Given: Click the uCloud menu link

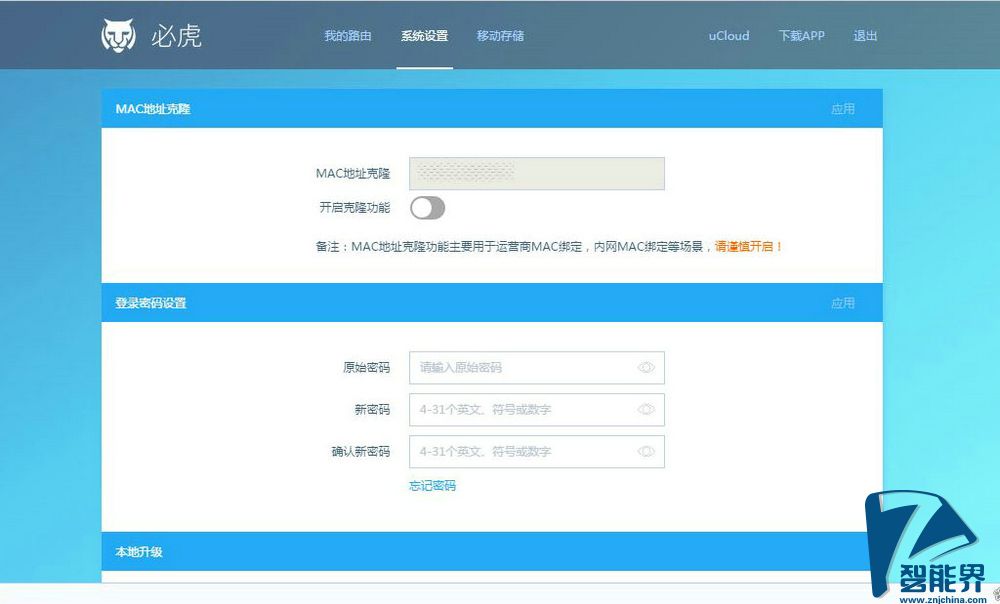Looking at the screenshot, I should [728, 35].
